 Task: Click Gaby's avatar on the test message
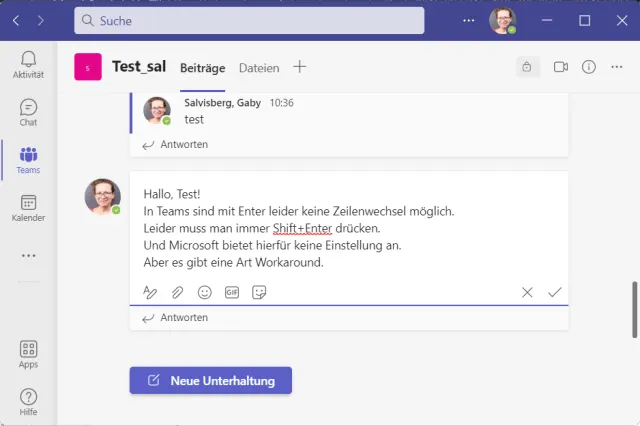(157, 110)
